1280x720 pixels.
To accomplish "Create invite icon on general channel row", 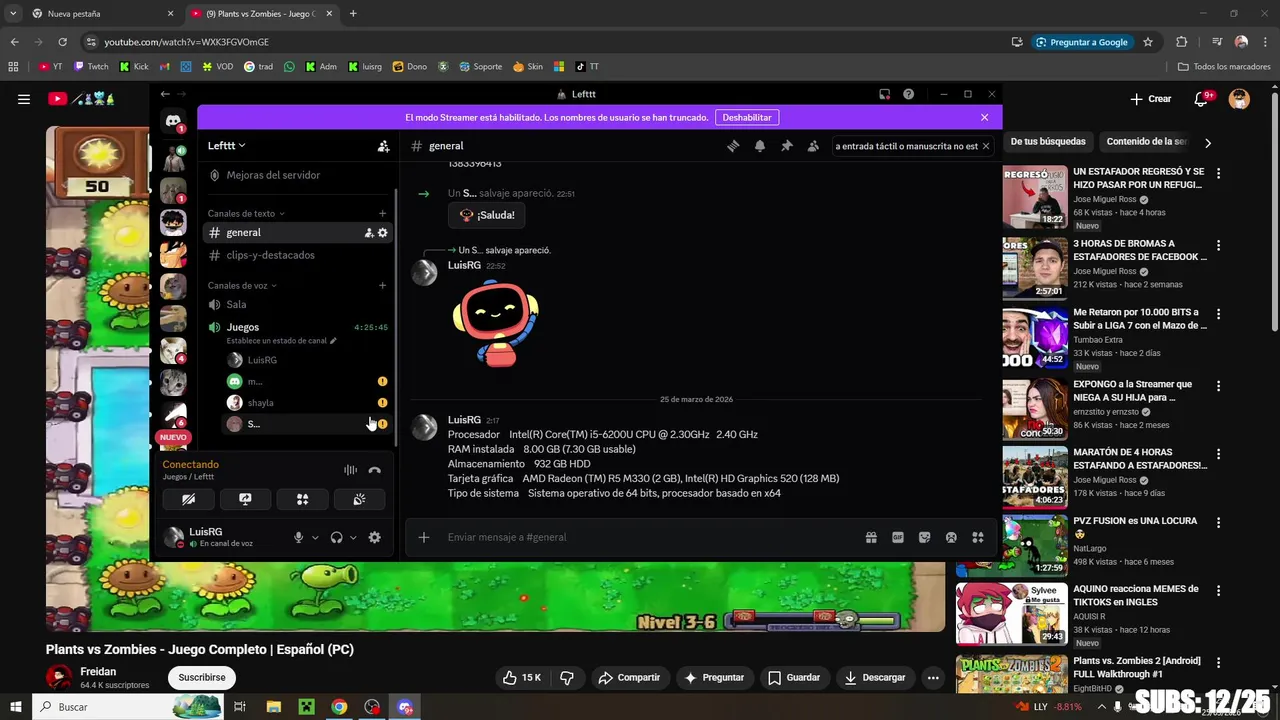I will point(368,233).
